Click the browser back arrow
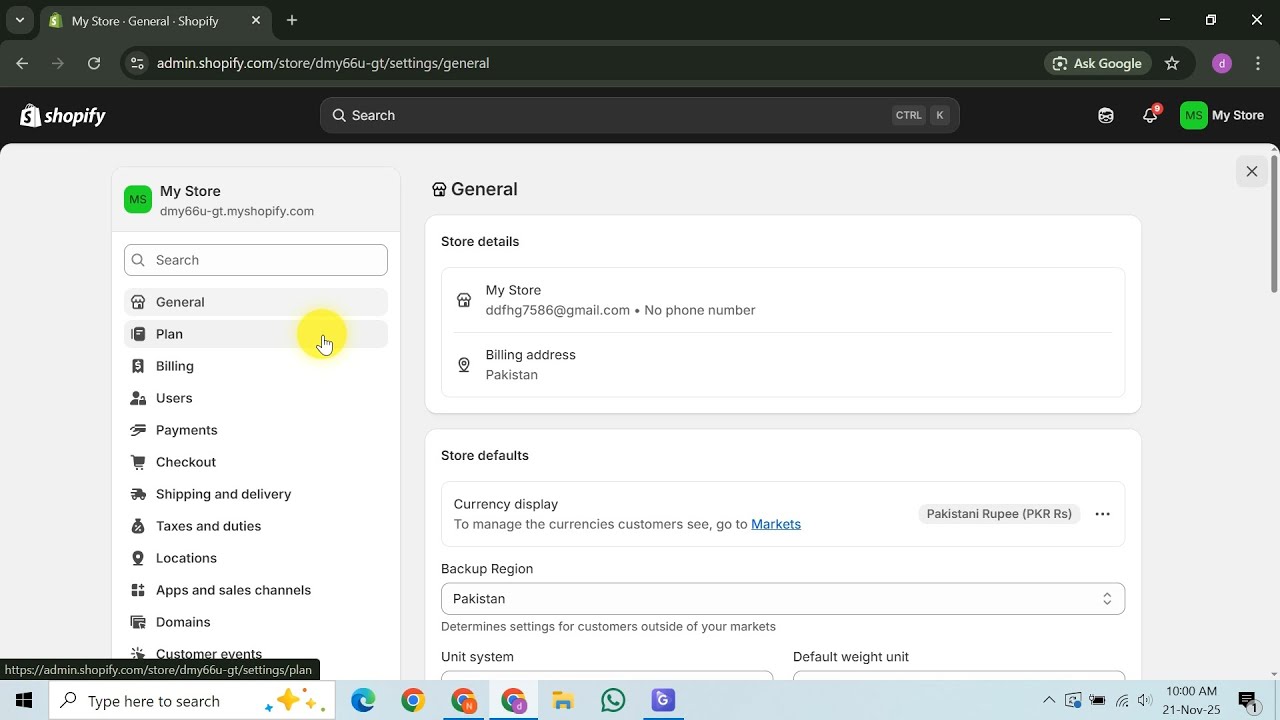Screen dimensions: 1280x720 (22, 63)
